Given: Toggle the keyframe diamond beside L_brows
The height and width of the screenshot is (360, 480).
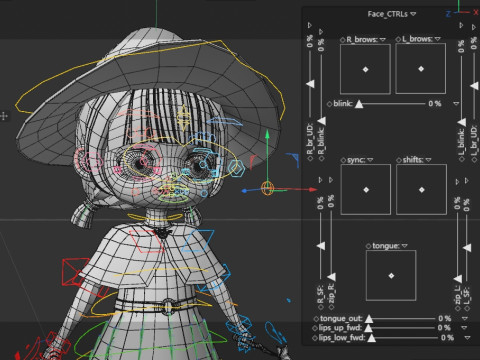Looking at the screenshot, I should (x=398, y=39).
